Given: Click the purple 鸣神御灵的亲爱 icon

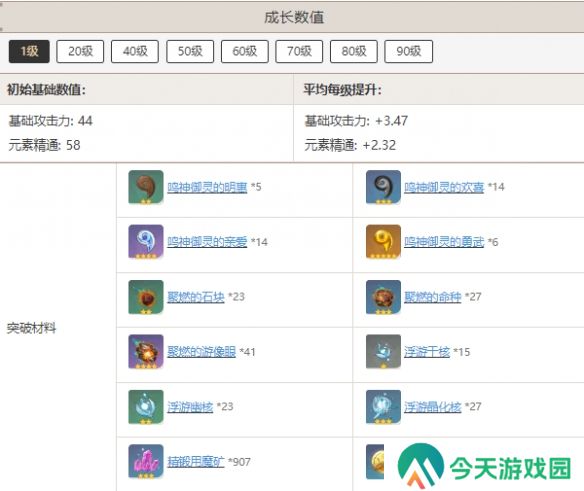Looking at the screenshot, I should click(146, 242).
